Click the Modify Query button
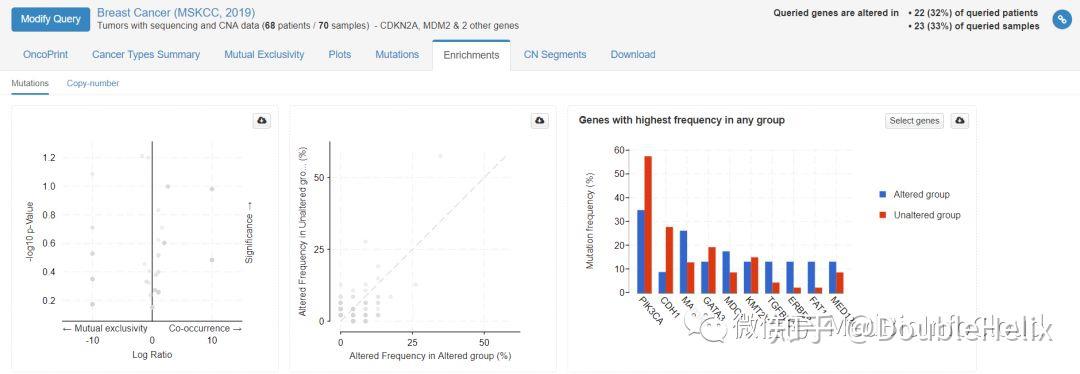 (50, 19)
